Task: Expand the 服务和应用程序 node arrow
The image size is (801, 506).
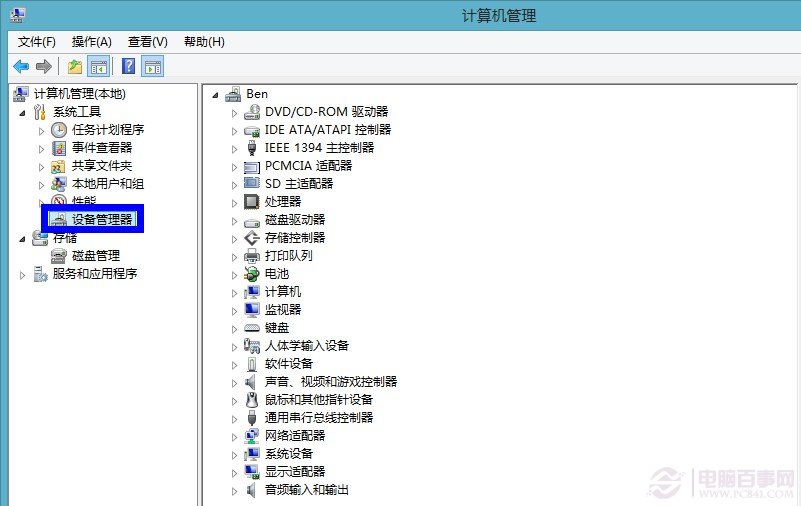Action: (x=22, y=274)
